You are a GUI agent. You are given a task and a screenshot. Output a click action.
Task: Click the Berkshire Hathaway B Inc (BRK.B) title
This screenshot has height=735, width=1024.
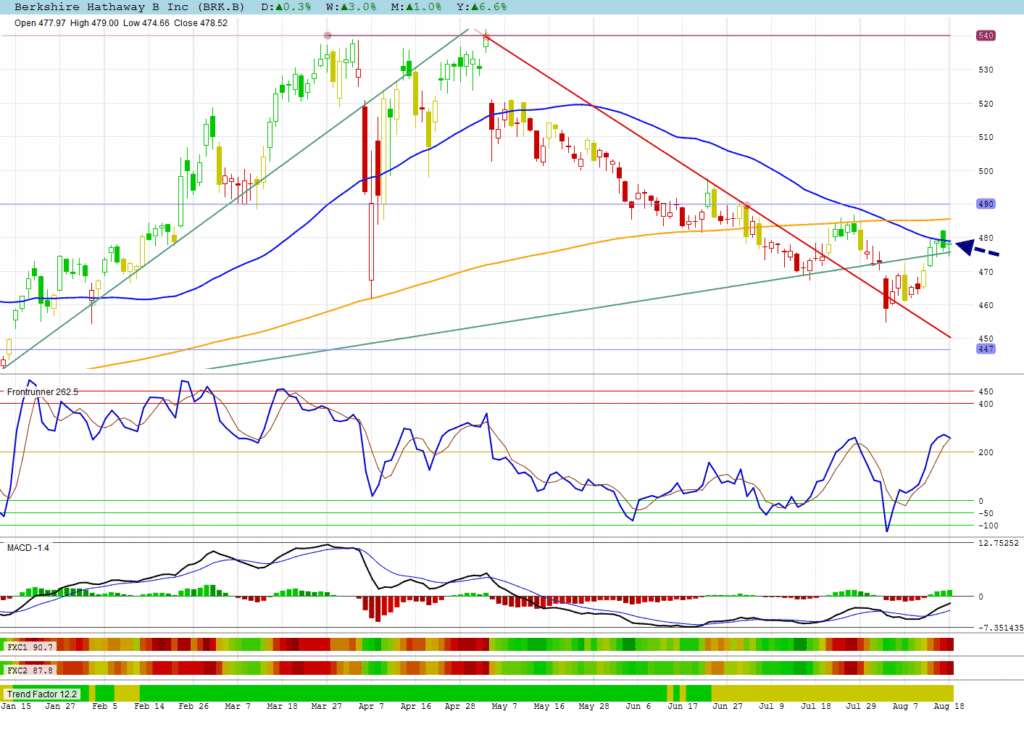tap(129, 7)
